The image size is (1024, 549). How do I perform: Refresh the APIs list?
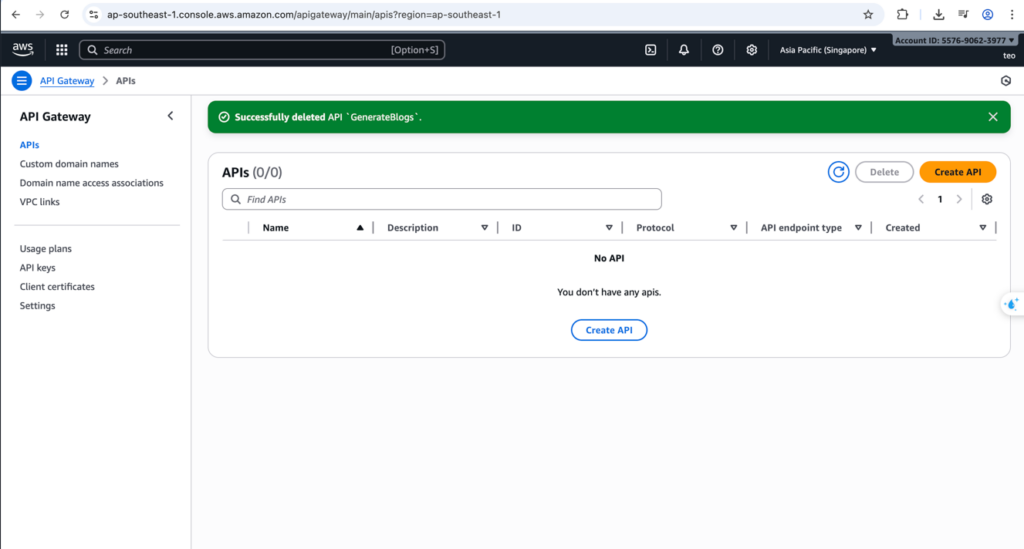pos(838,172)
